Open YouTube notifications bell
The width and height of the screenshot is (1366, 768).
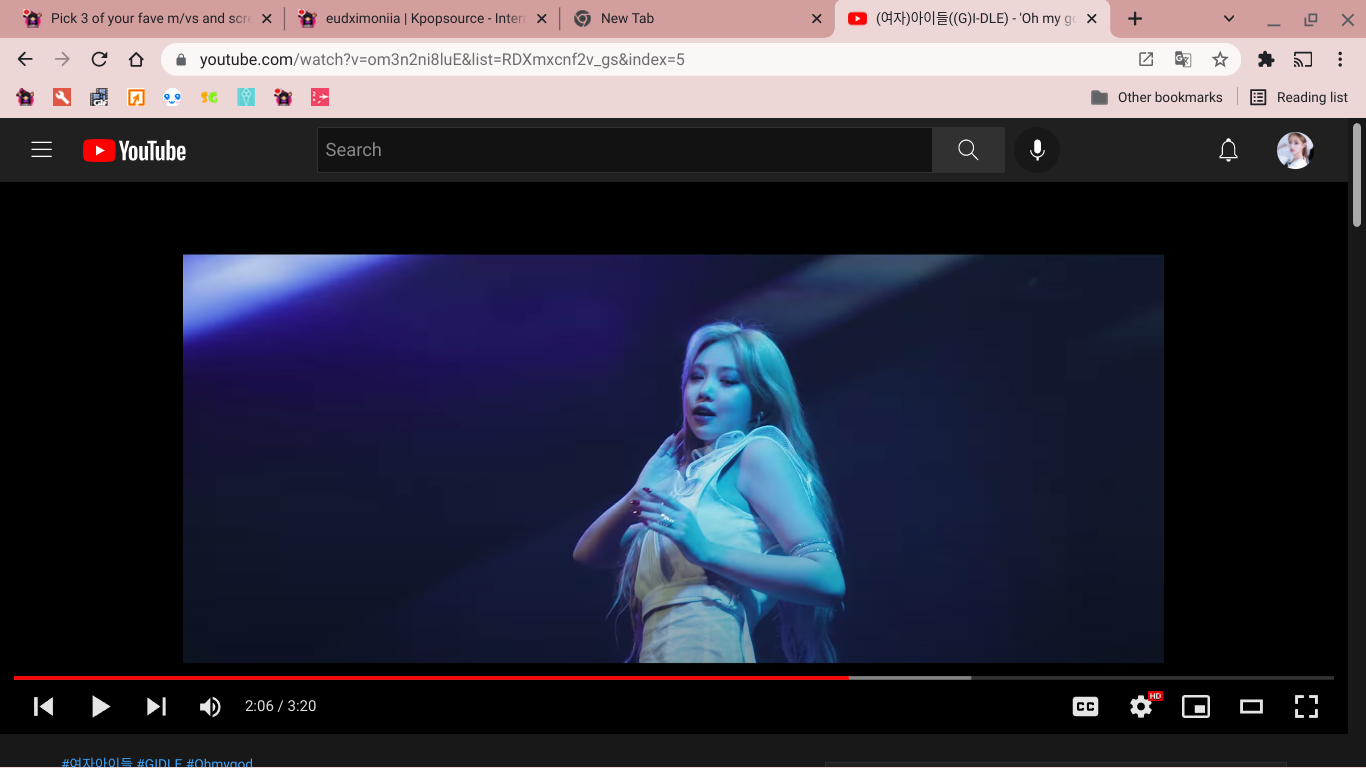click(1228, 150)
